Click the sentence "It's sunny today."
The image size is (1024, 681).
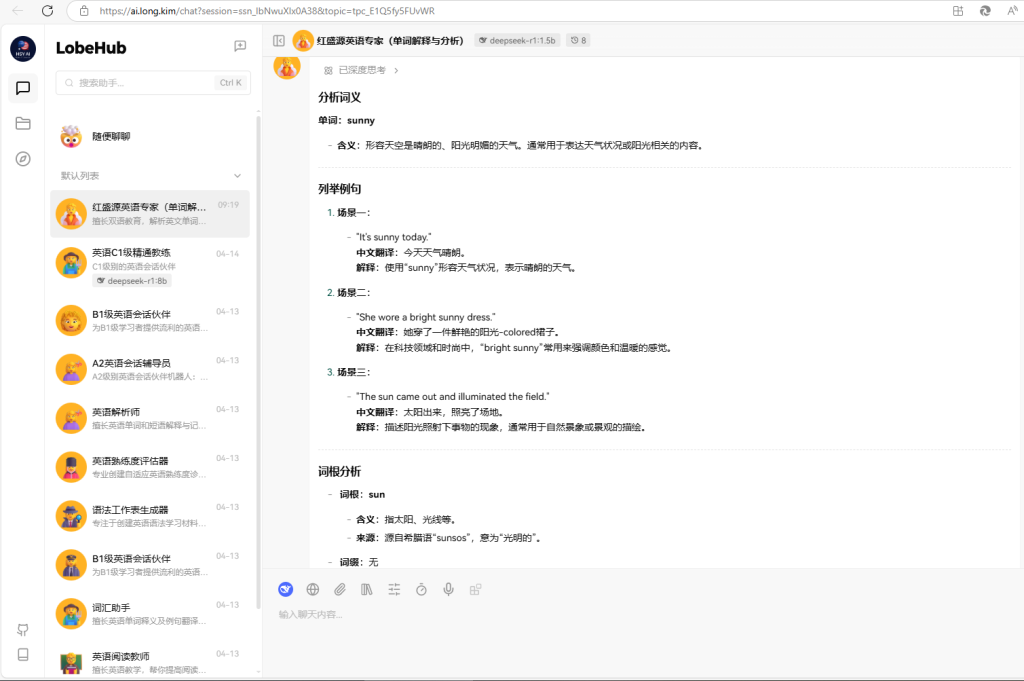click(x=394, y=237)
